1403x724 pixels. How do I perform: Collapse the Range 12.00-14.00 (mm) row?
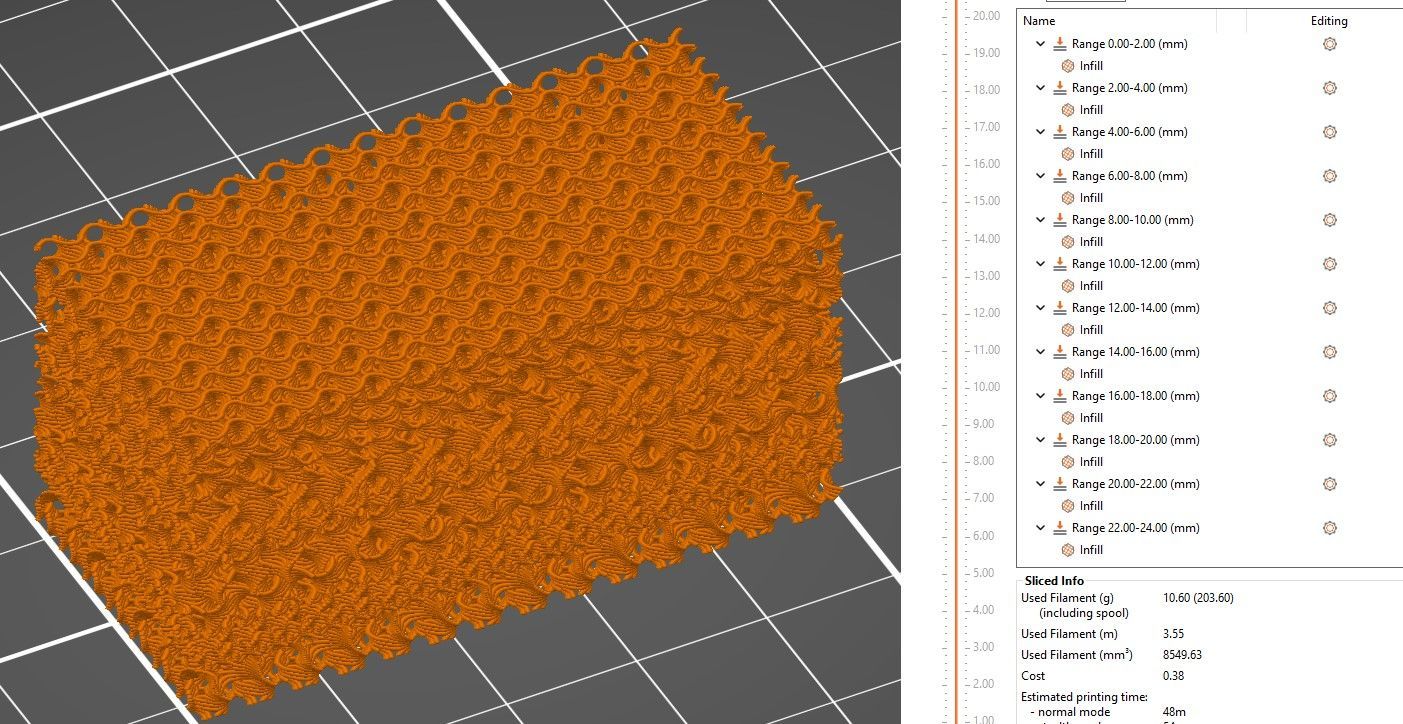(1040, 308)
